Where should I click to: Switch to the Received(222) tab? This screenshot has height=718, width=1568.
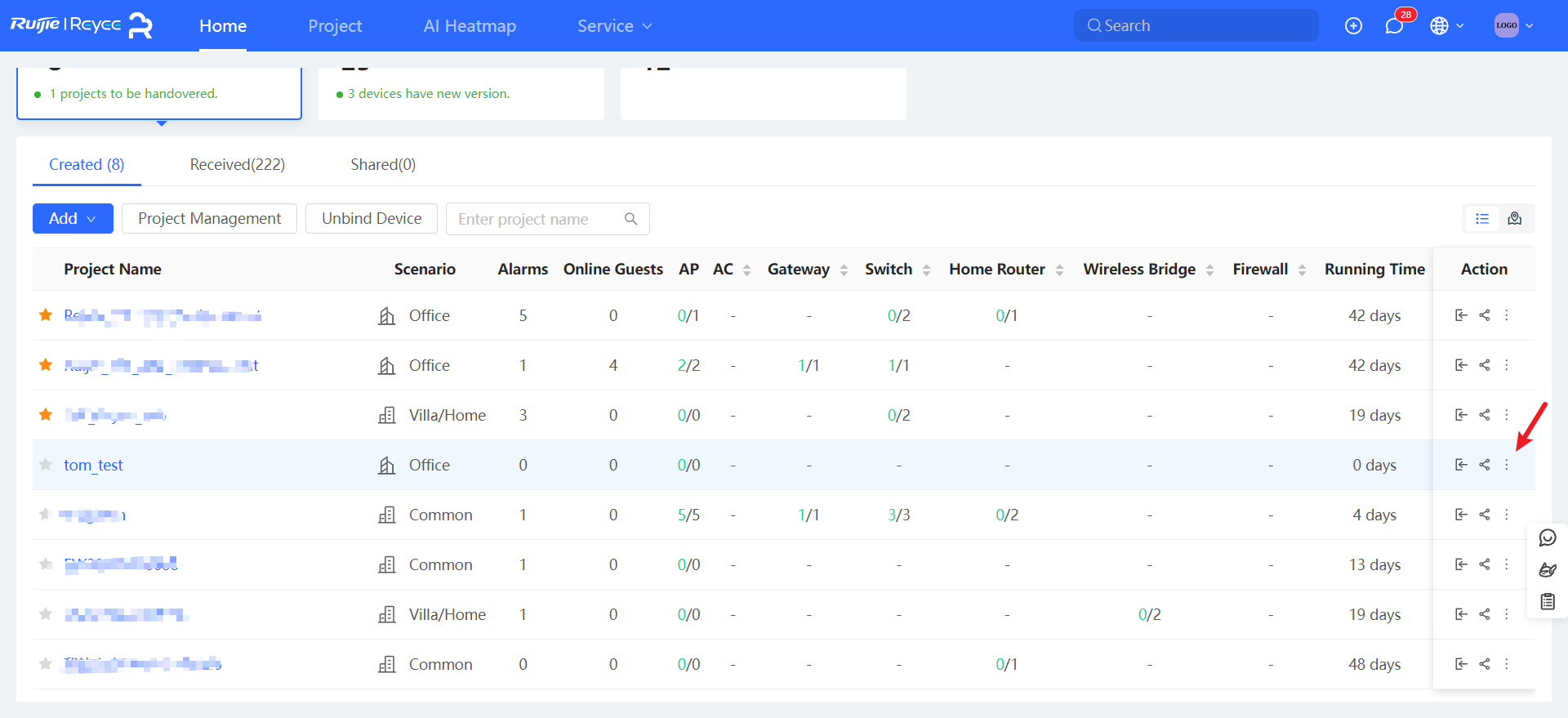[x=237, y=165]
